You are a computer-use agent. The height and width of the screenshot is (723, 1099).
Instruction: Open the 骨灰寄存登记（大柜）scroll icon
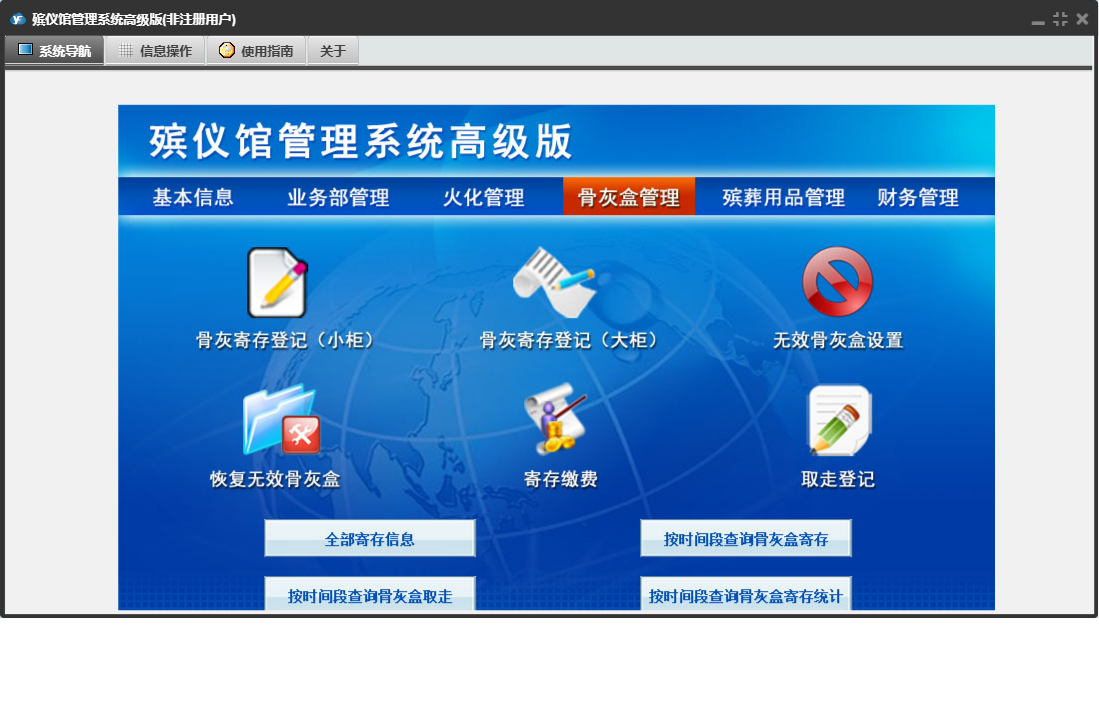coord(553,283)
